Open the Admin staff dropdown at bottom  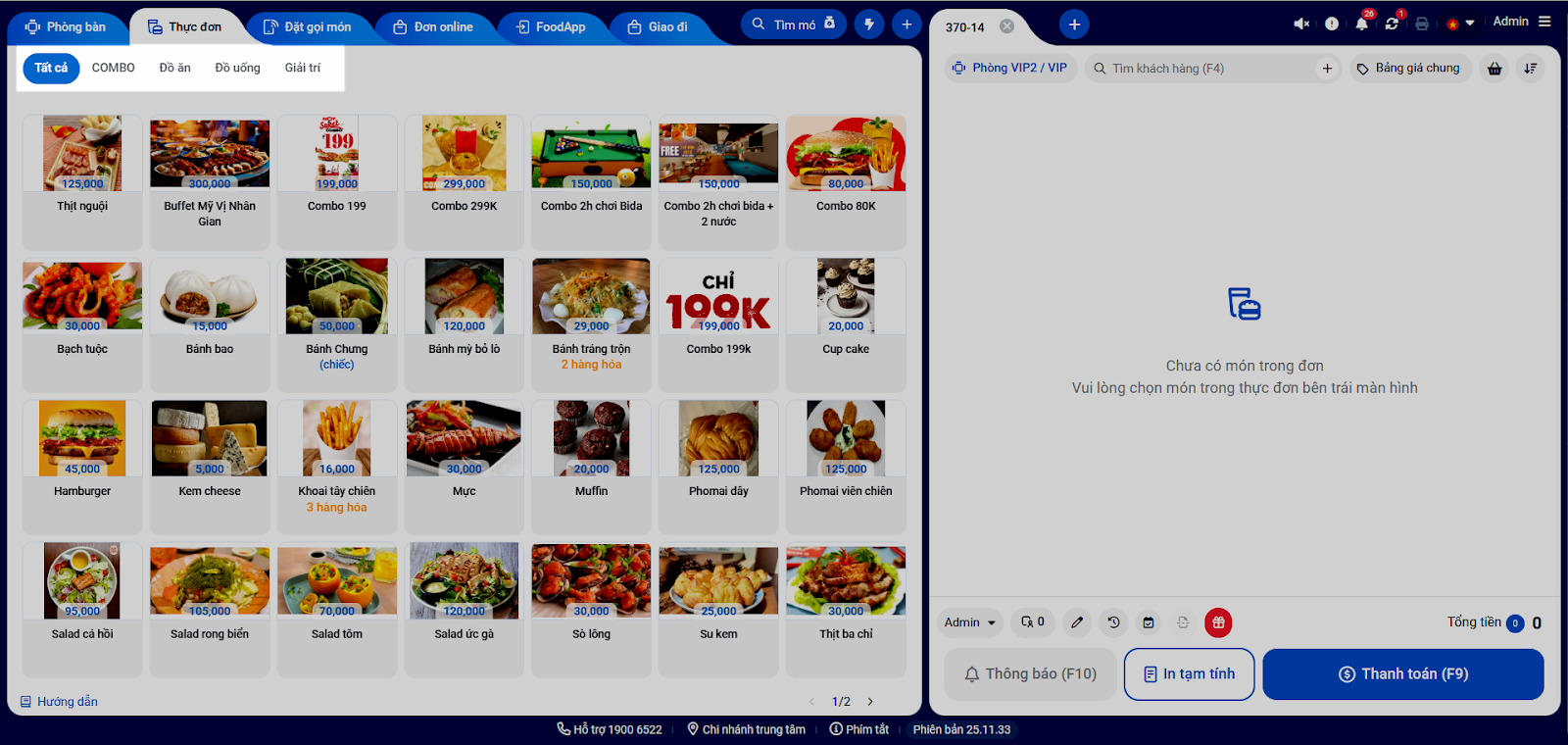(x=969, y=622)
